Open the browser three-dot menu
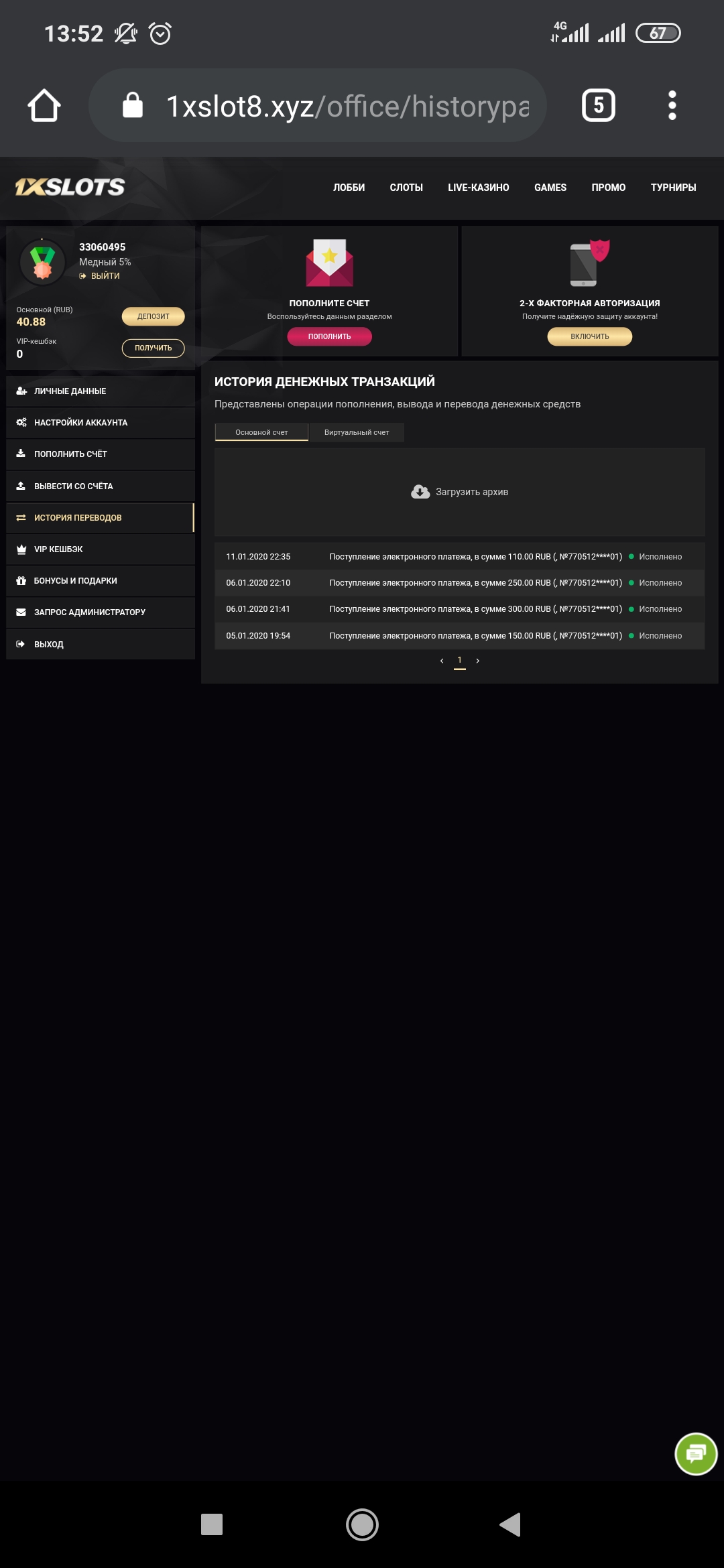 coord(672,106)
